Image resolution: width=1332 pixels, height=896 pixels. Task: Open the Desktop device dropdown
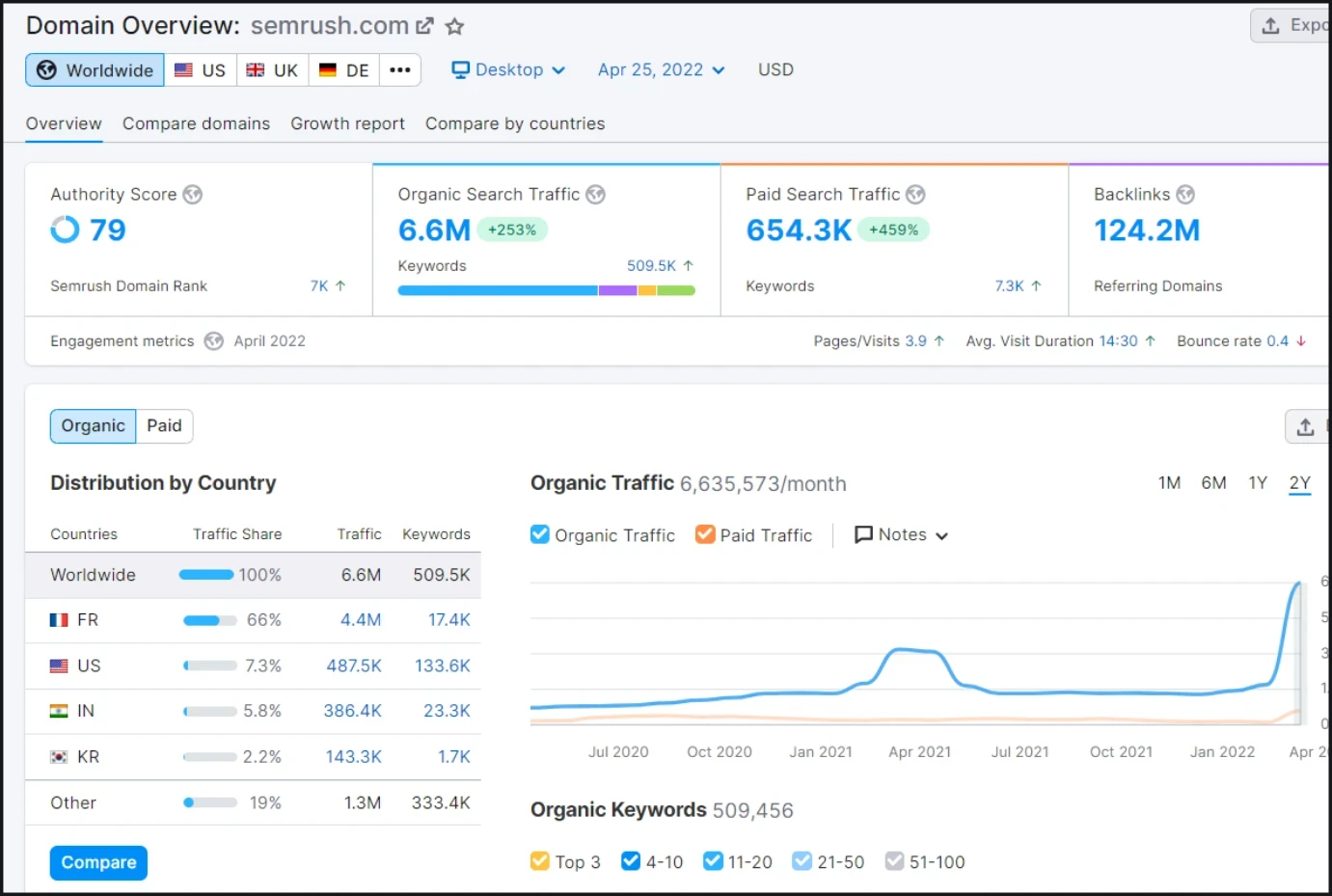508,70
